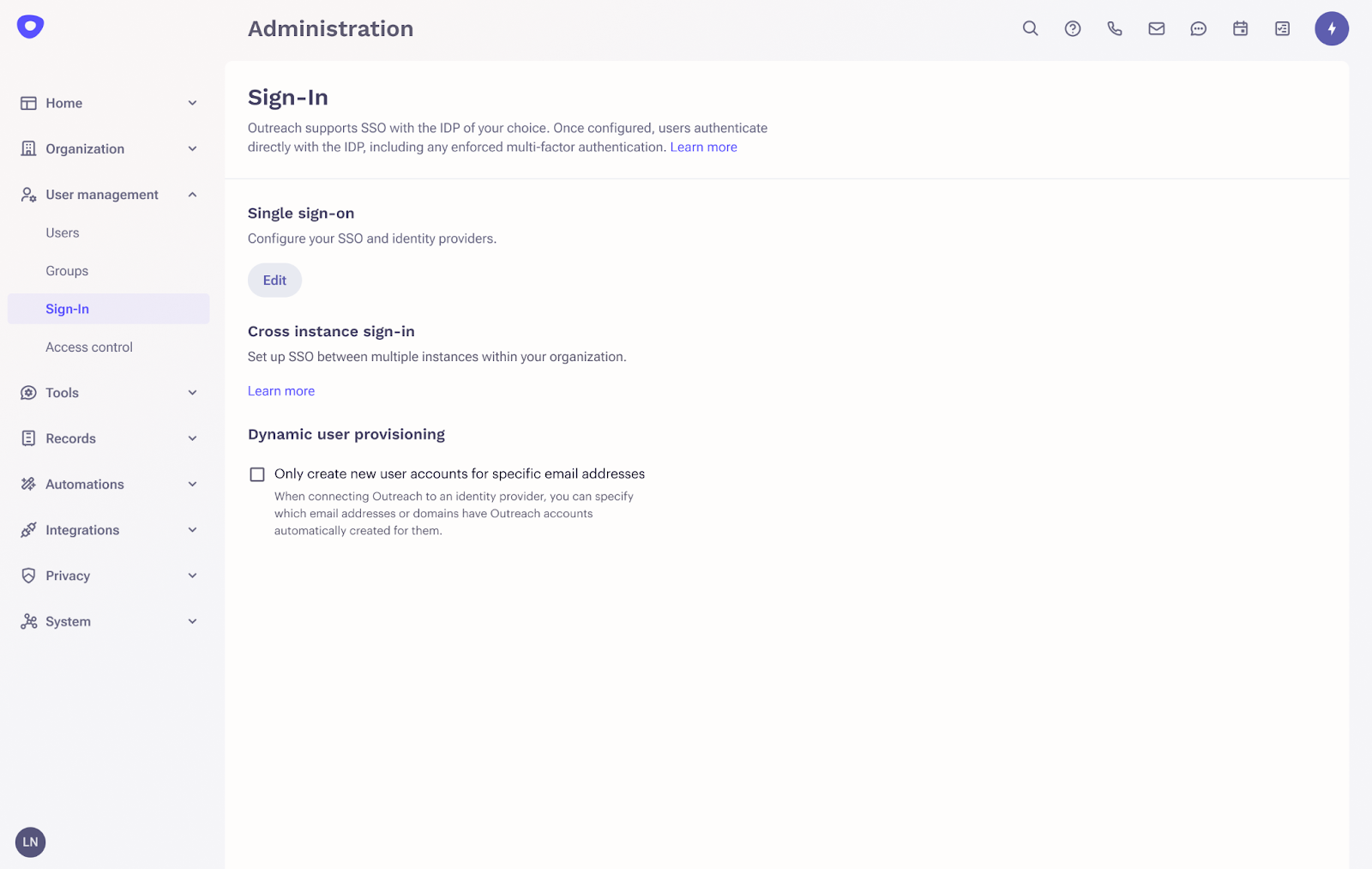The width and height of the screenshot is (1372, 869).
Task: Click the Records document icon
Action: (x=28, y=438)
